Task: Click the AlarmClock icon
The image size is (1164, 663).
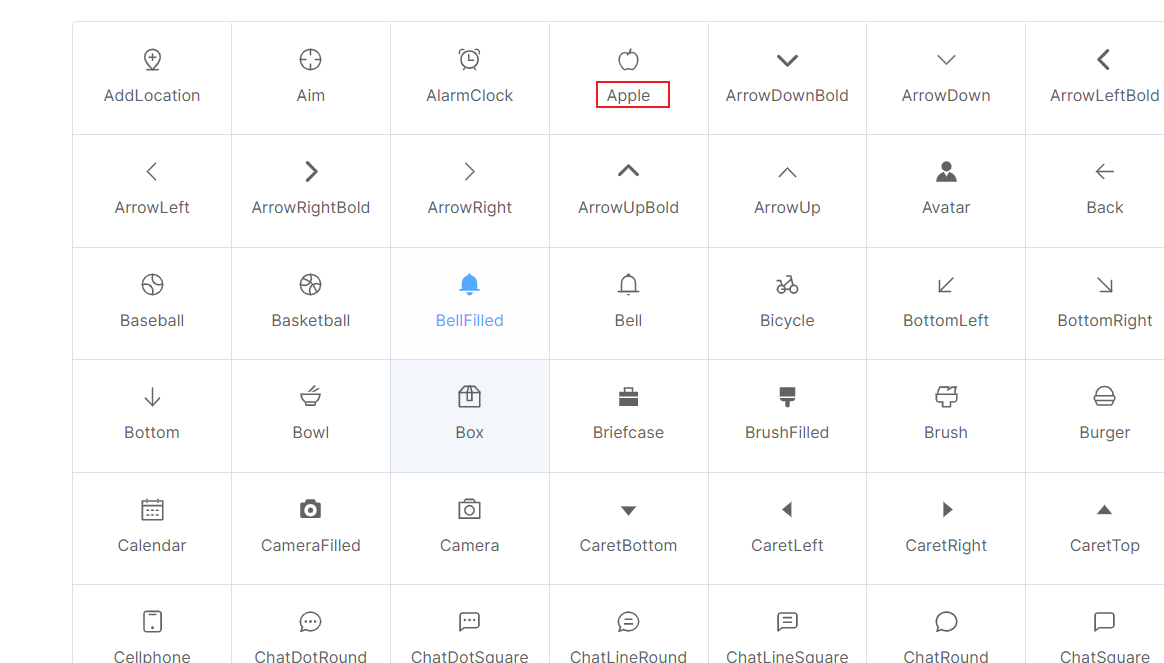Action: pyautogui.click(x=469, y=59)
